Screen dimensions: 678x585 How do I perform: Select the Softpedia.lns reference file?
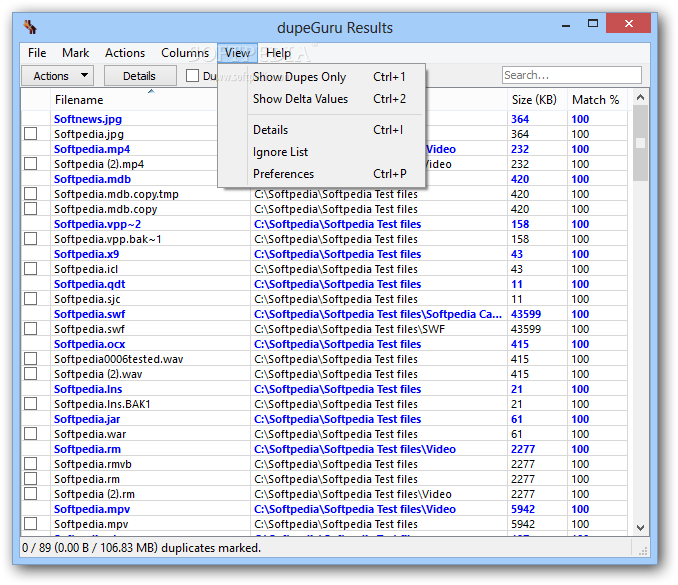pos(88,389)
